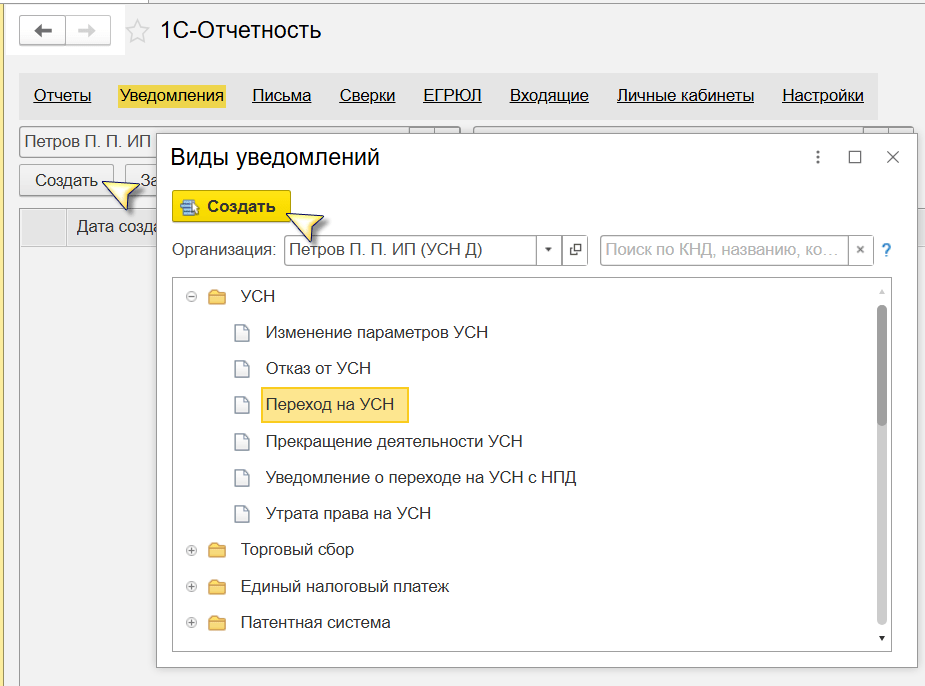Click the gray Создать button in the background window

coord(66,180)
